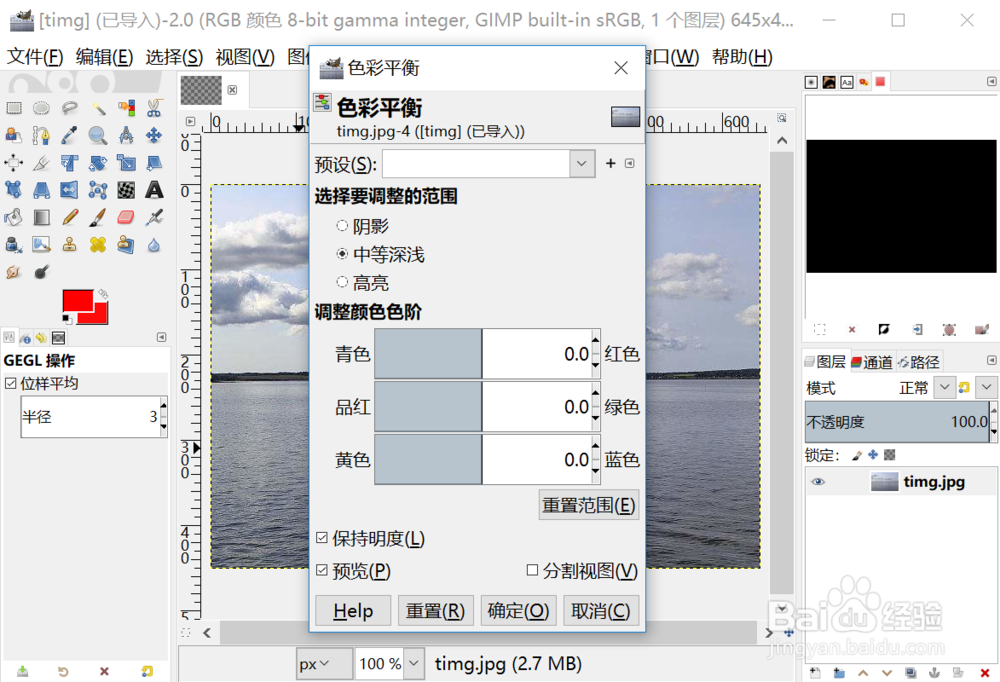Open the 预设 presets dropdown
The height and width of the screenshot is (682, 1000).
pyautogui.click(x=582, y=163)
